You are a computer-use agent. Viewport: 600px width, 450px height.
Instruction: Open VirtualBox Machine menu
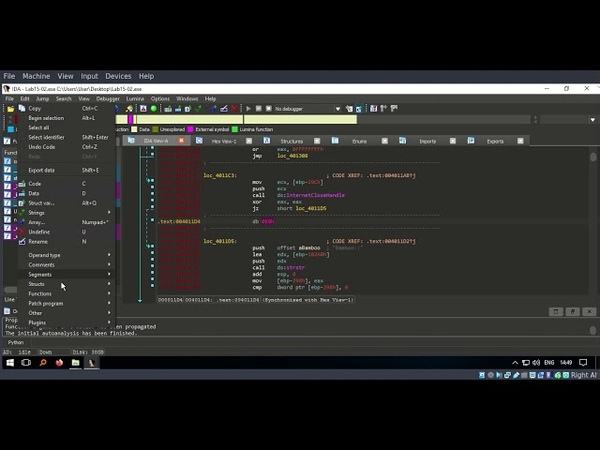[x=36, y=76]
